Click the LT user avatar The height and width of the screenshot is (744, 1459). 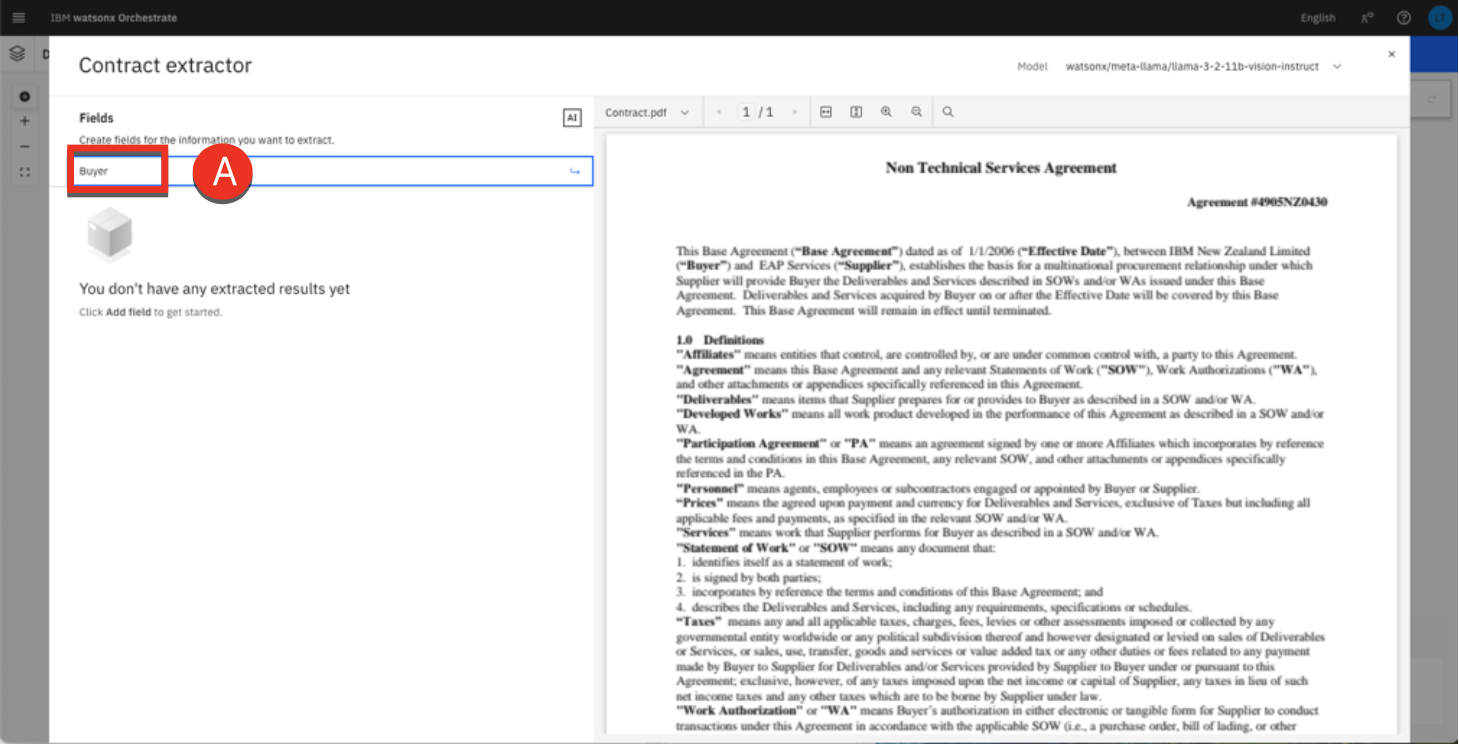(x=1439, y=18)
